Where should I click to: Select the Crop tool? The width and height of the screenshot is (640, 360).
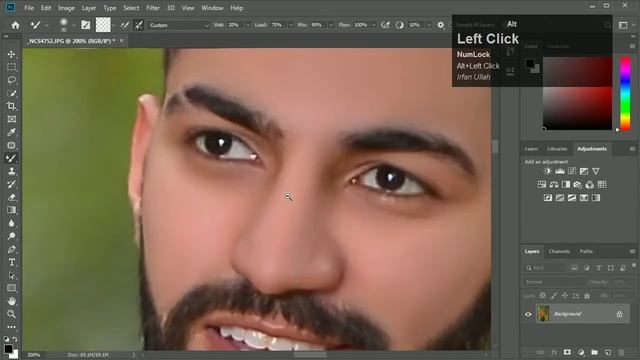tap(11, 106)
